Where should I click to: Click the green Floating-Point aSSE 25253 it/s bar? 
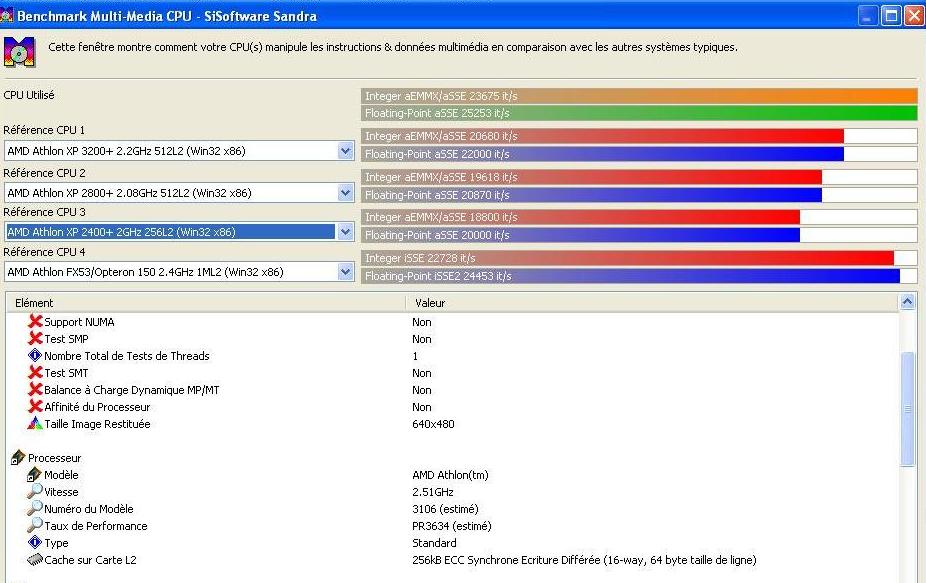pos(639,113)
